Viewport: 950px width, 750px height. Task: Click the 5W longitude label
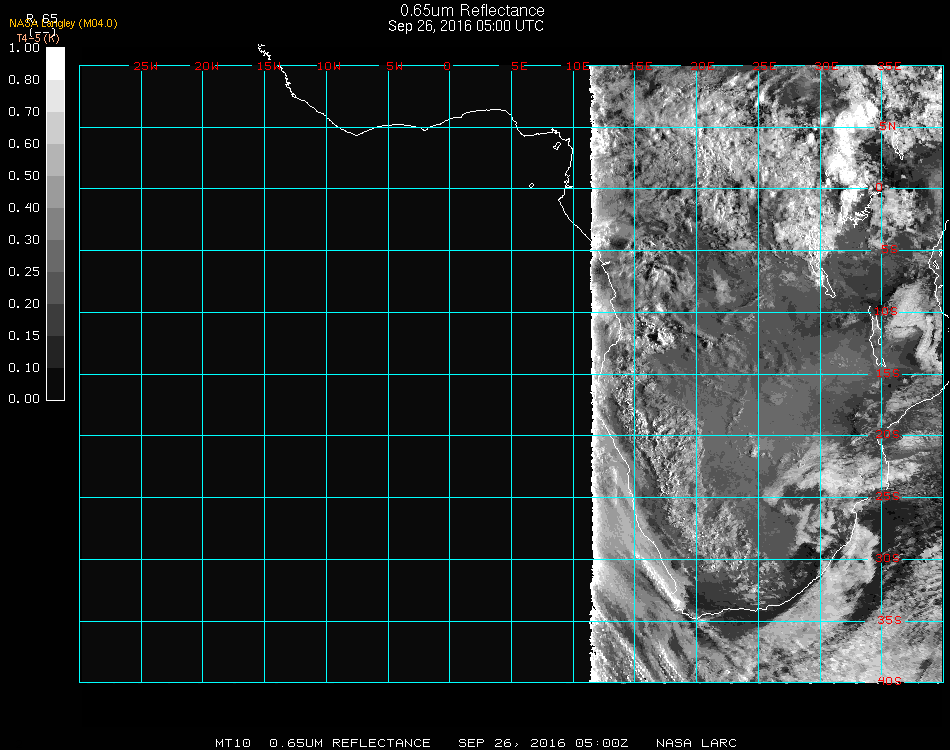click(394, 66)
